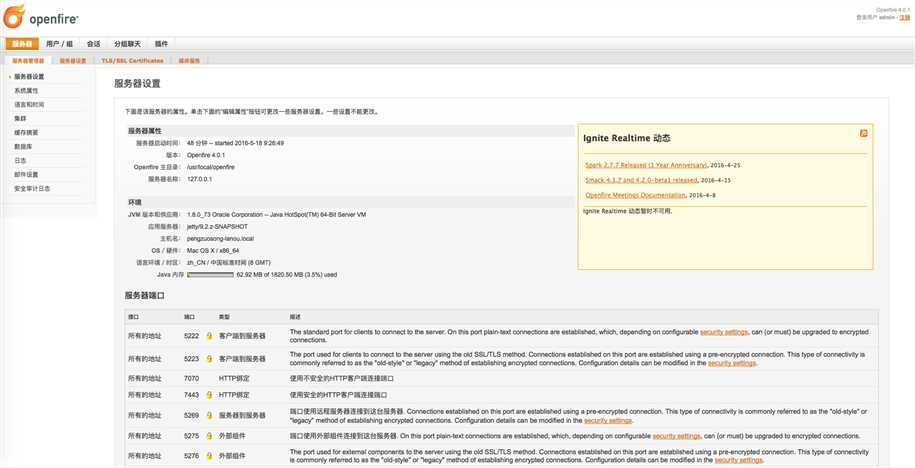Screen dimensions: 915x468
Task: Click the lock icon for port 5223
Action: pos(209,358)
